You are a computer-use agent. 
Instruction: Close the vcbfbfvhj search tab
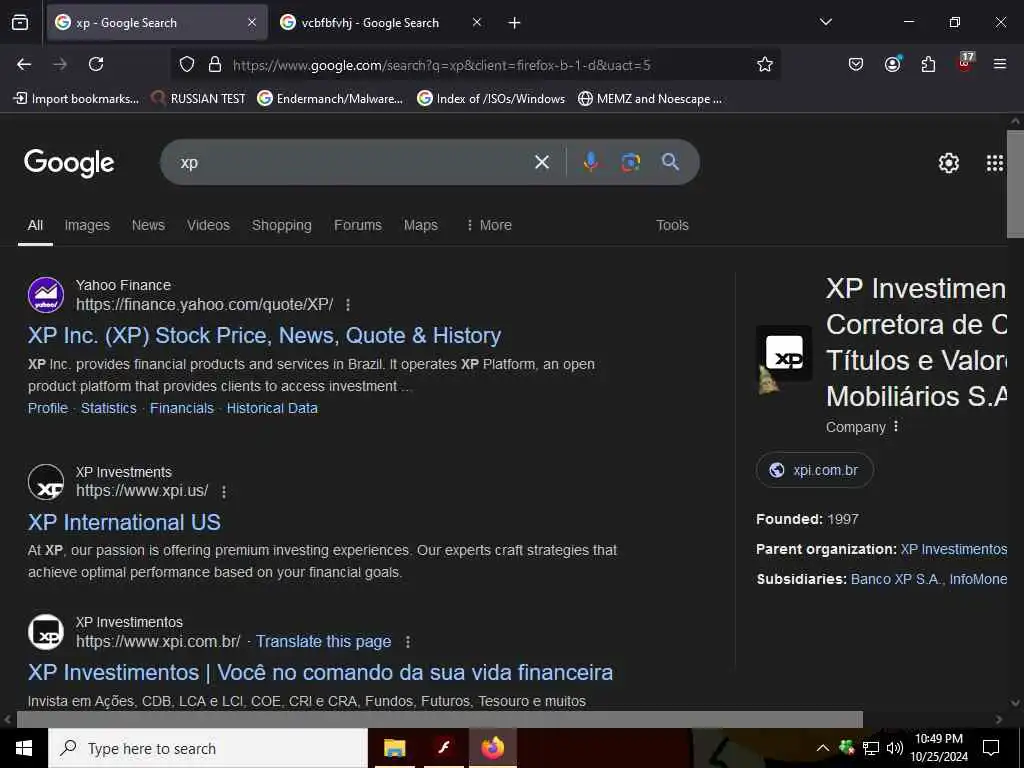click(477, 23)
